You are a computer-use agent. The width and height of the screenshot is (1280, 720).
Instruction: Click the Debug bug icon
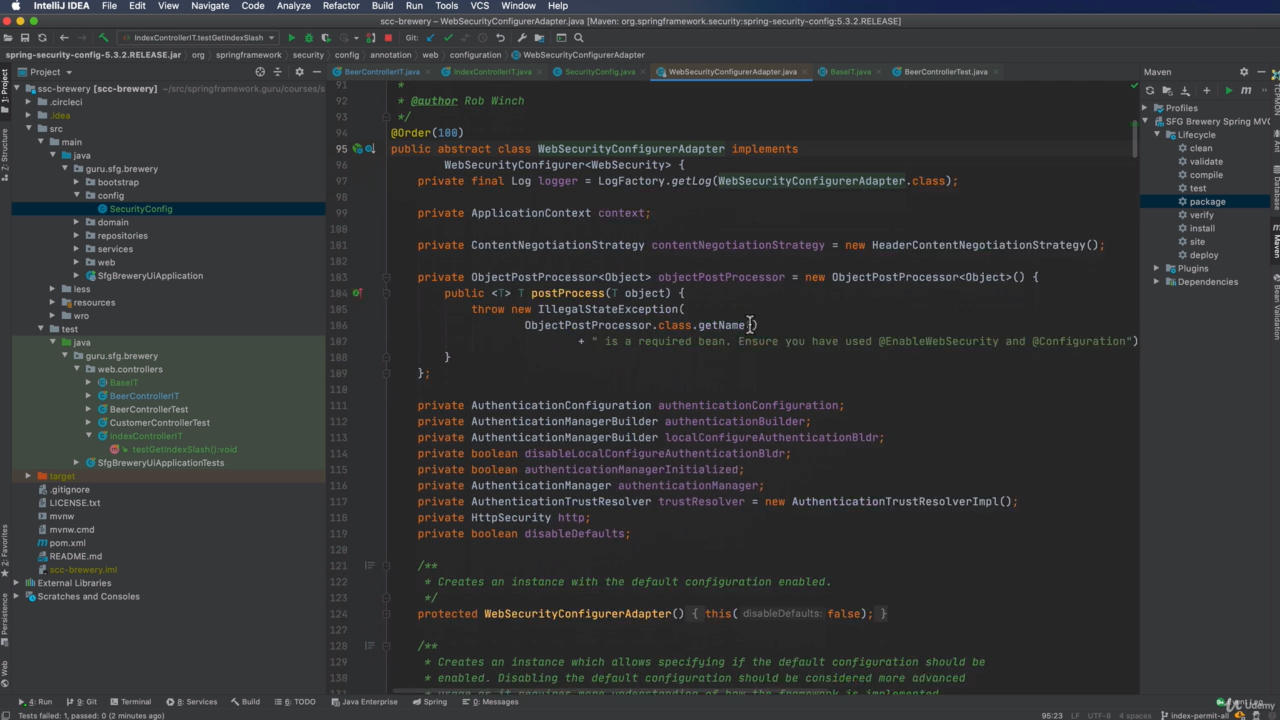tap(308, 38)
